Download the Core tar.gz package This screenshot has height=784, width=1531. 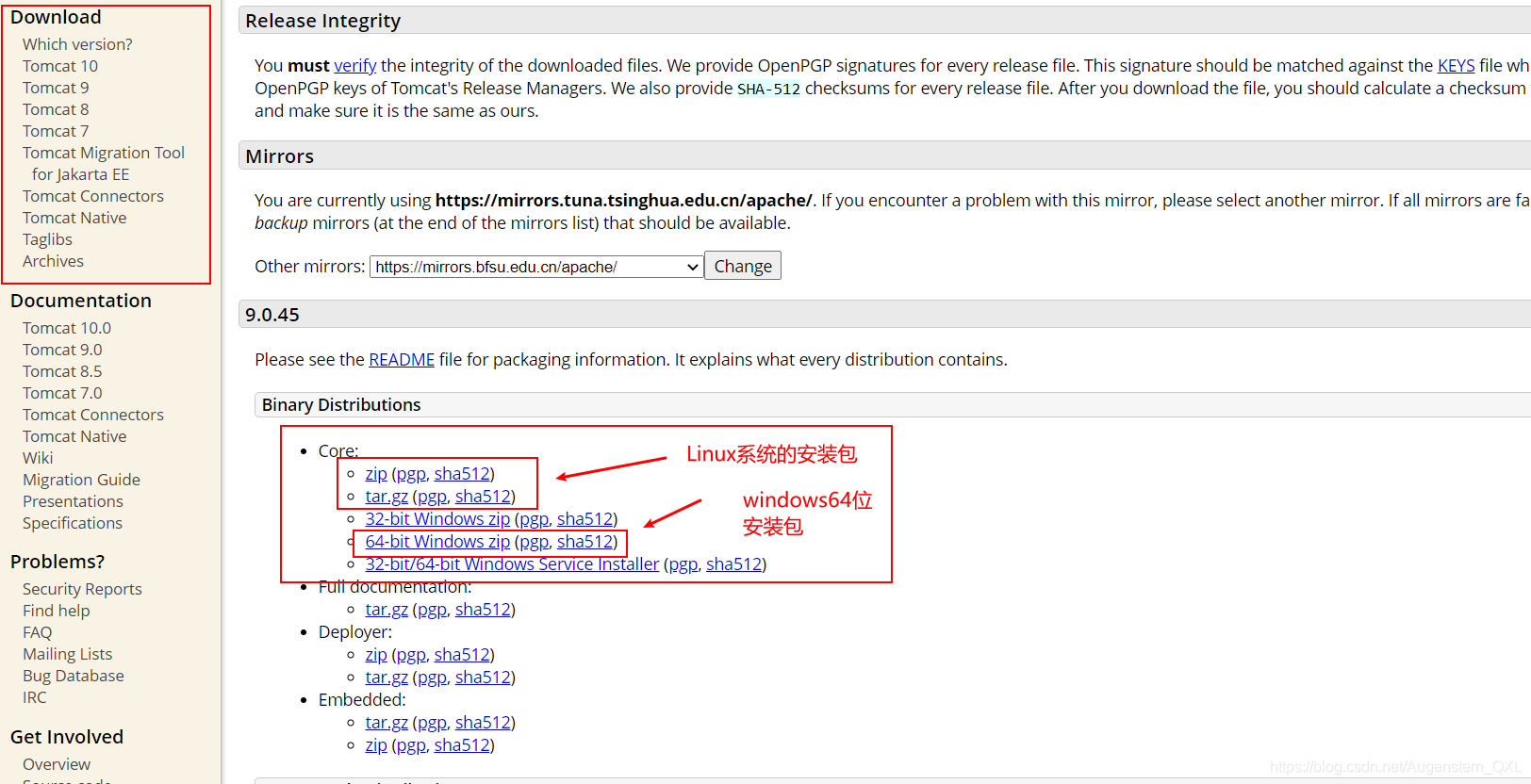pyautogui.click(x=387, y=496)
